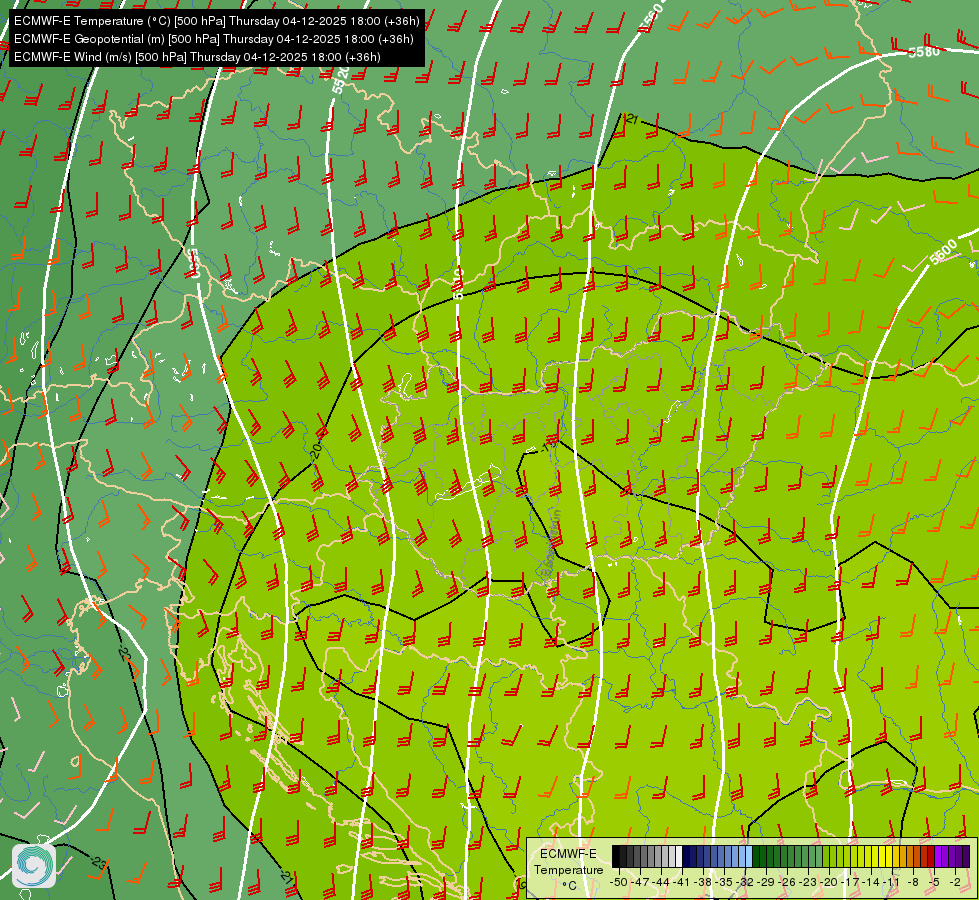Screen dimensions: 979x900
Task: Click the -35 legend scale value
Action: point(724,882)
